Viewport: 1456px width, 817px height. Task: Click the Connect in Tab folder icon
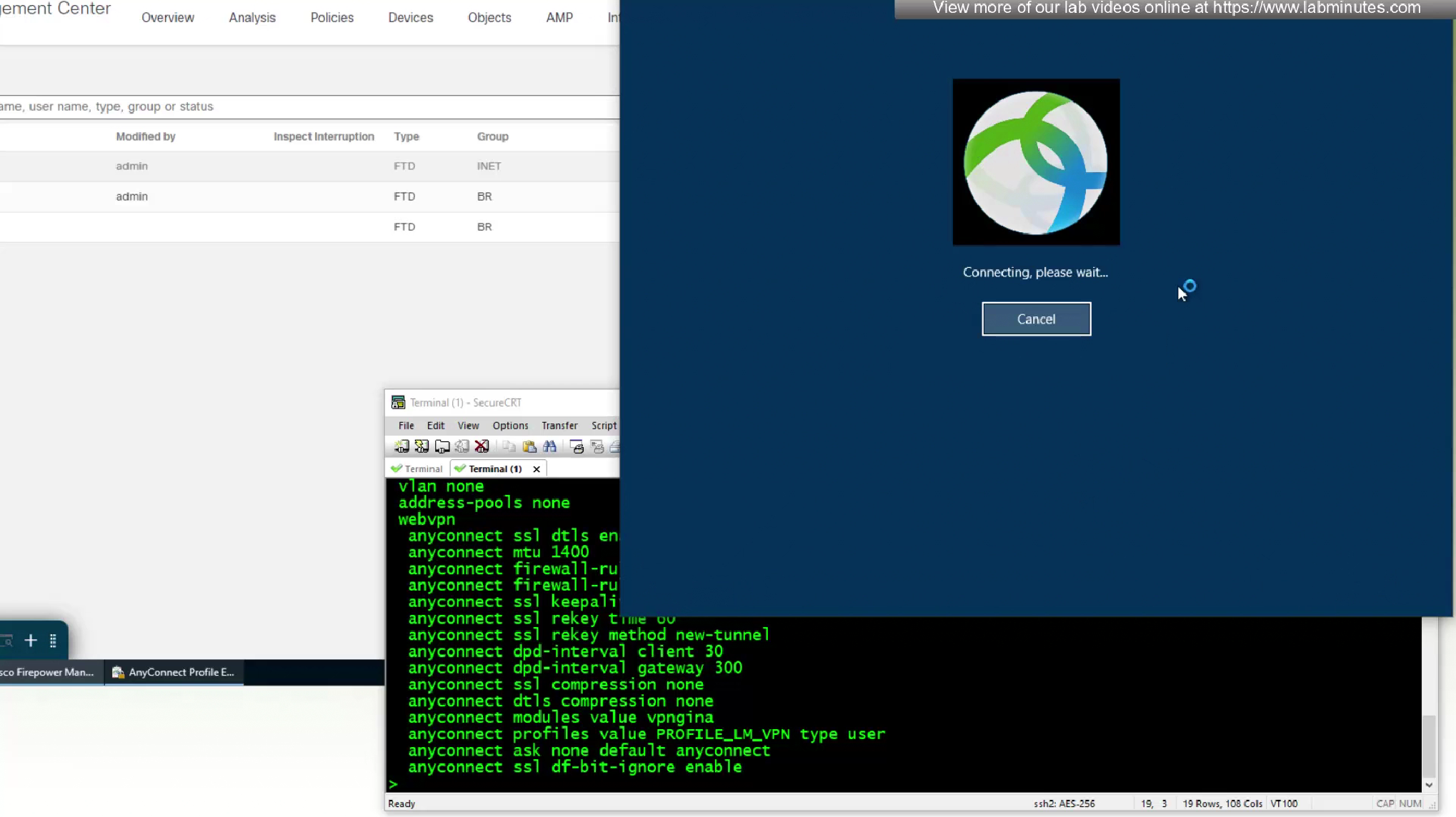pyautogui.click(x=442, y=446)
